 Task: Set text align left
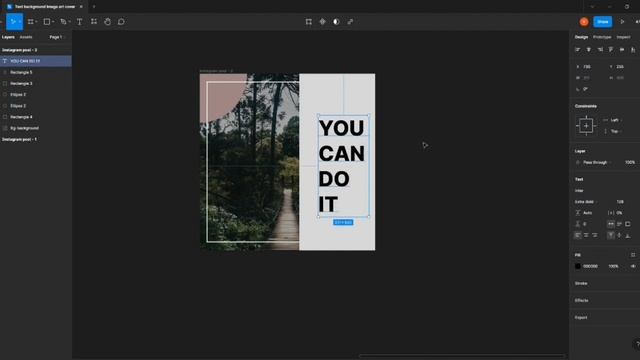pyautogui.click(x=578, y=236)
